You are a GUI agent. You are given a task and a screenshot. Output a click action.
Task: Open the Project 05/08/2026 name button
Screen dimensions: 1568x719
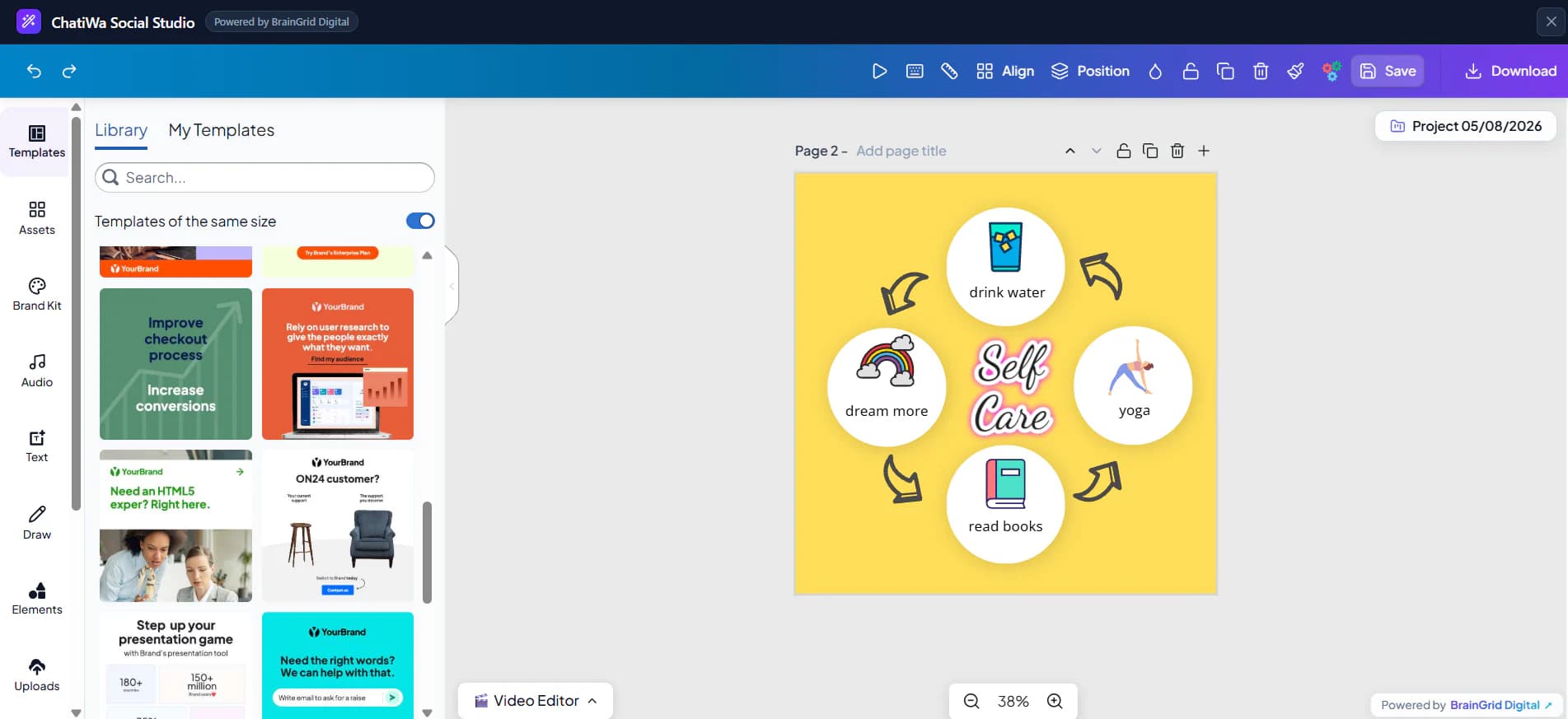(x=1466, y=126)
